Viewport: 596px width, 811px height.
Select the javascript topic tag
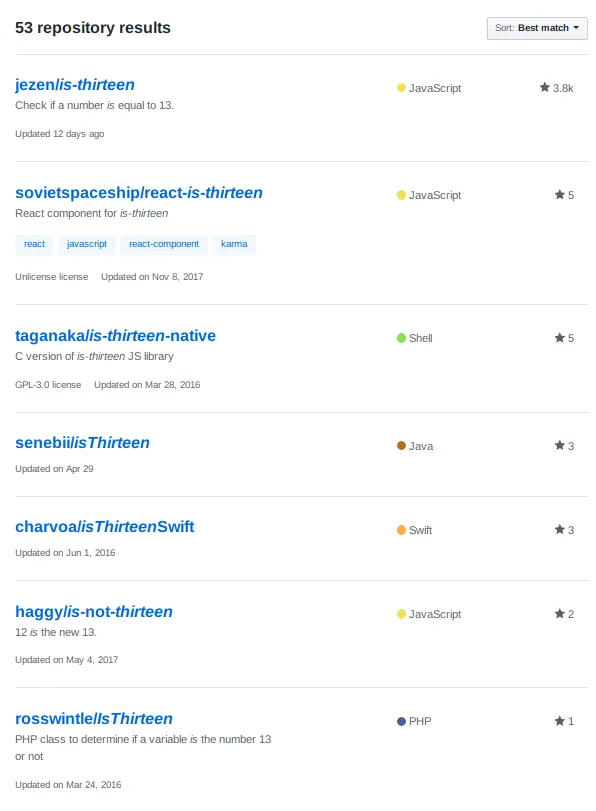(87, 244)
